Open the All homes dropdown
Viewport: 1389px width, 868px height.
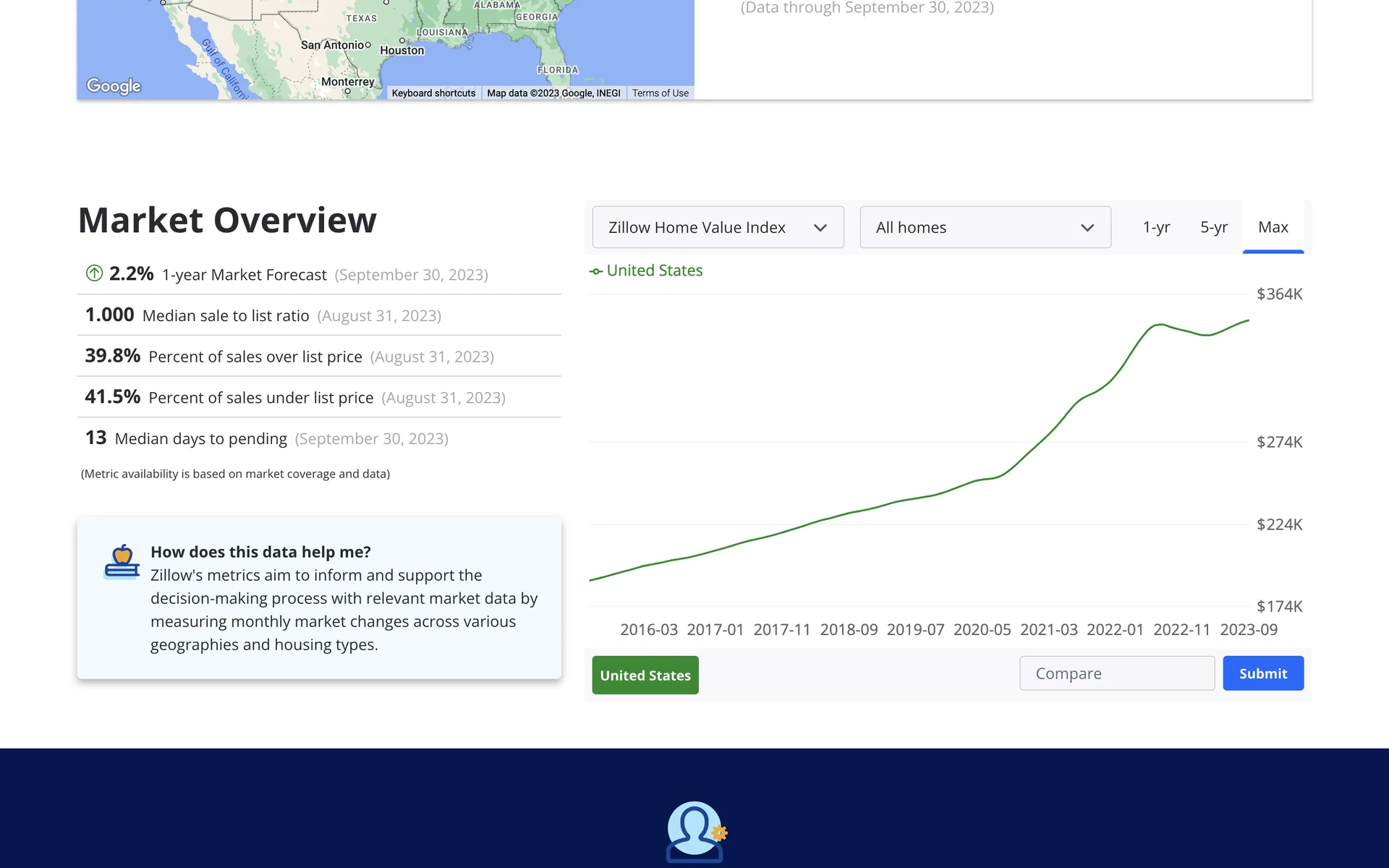[x=985, y=228]
